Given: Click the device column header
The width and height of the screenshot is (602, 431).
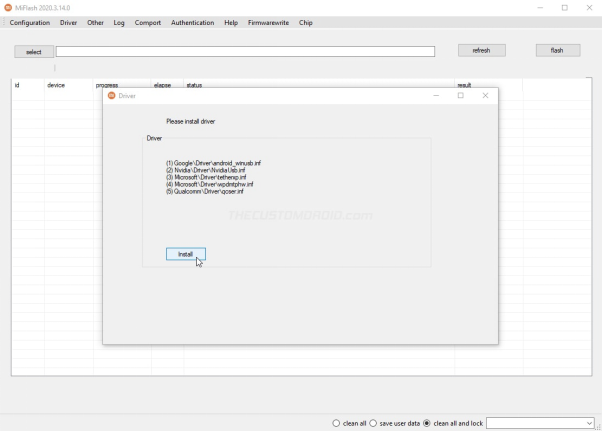Looking at the screenshot, I should coord(68,85).
